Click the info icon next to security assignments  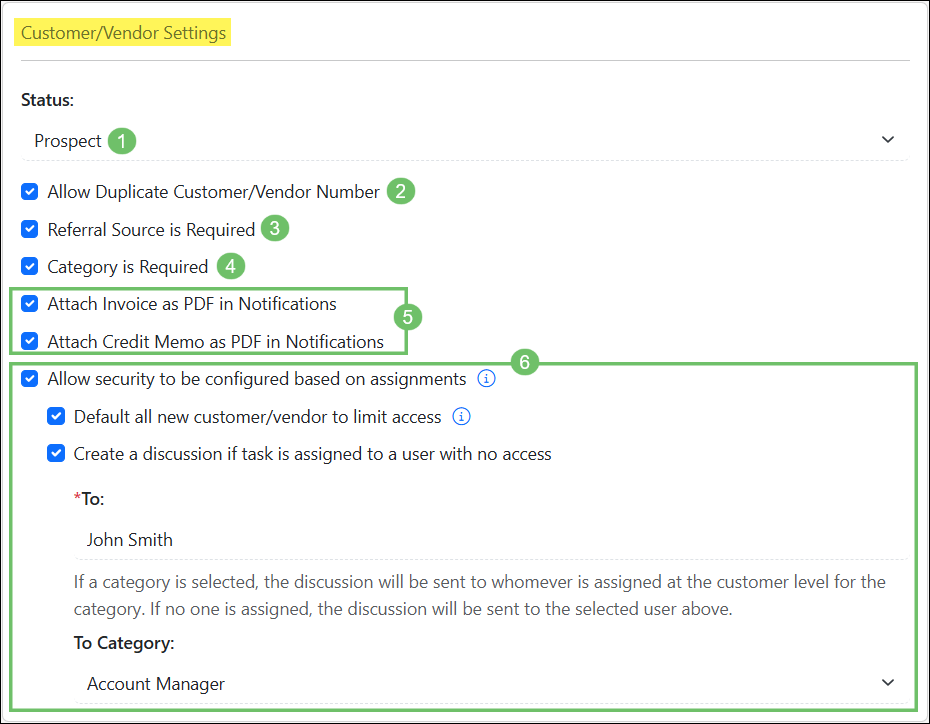click(486, 378)
